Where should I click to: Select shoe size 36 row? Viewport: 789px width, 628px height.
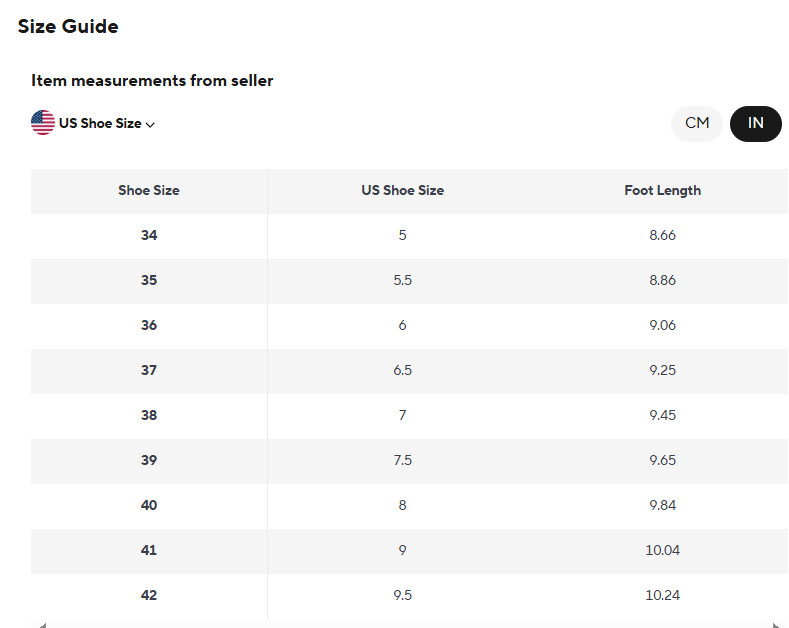click(x=149, y=325)
